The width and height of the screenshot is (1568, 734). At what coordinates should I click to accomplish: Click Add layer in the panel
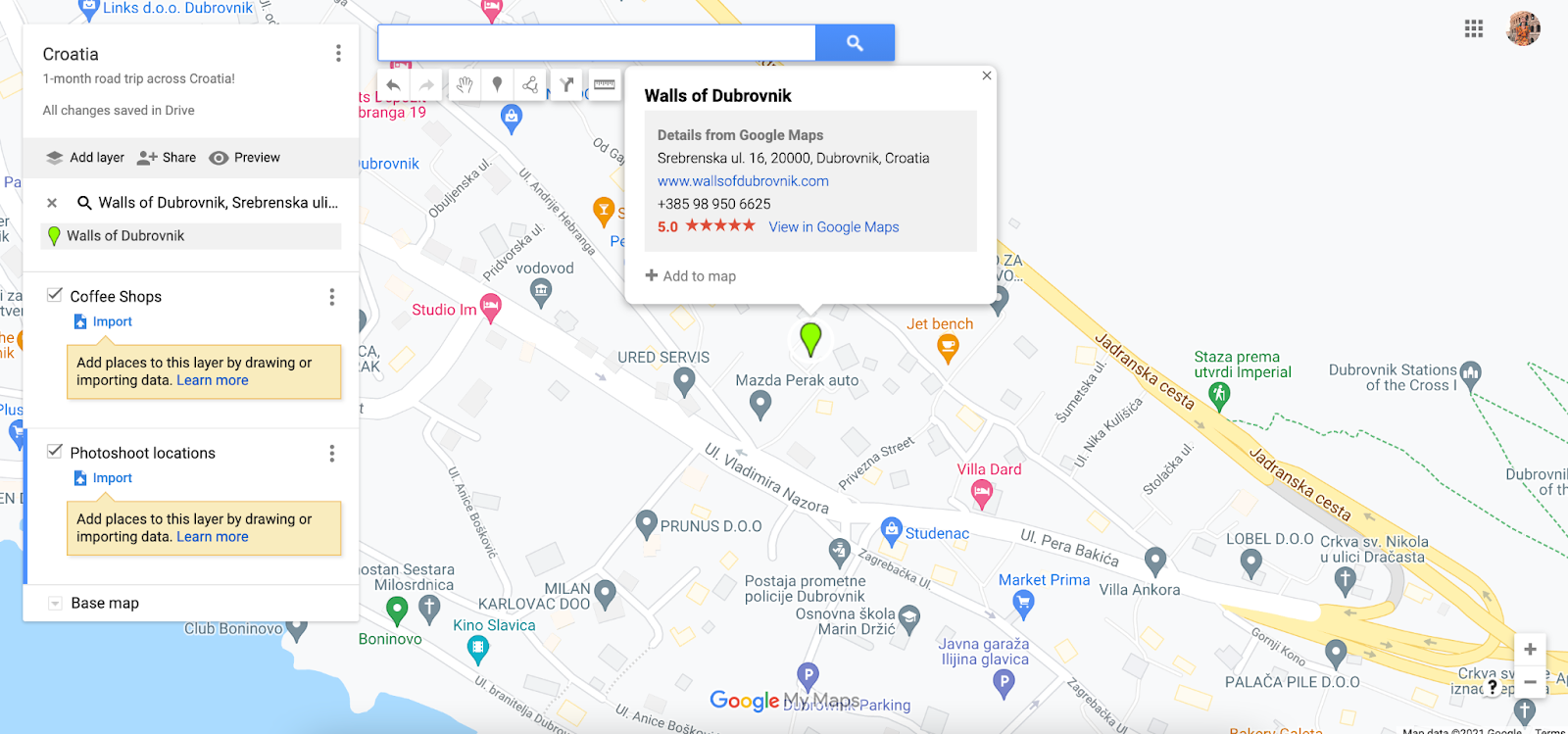[x=85, y=158]
